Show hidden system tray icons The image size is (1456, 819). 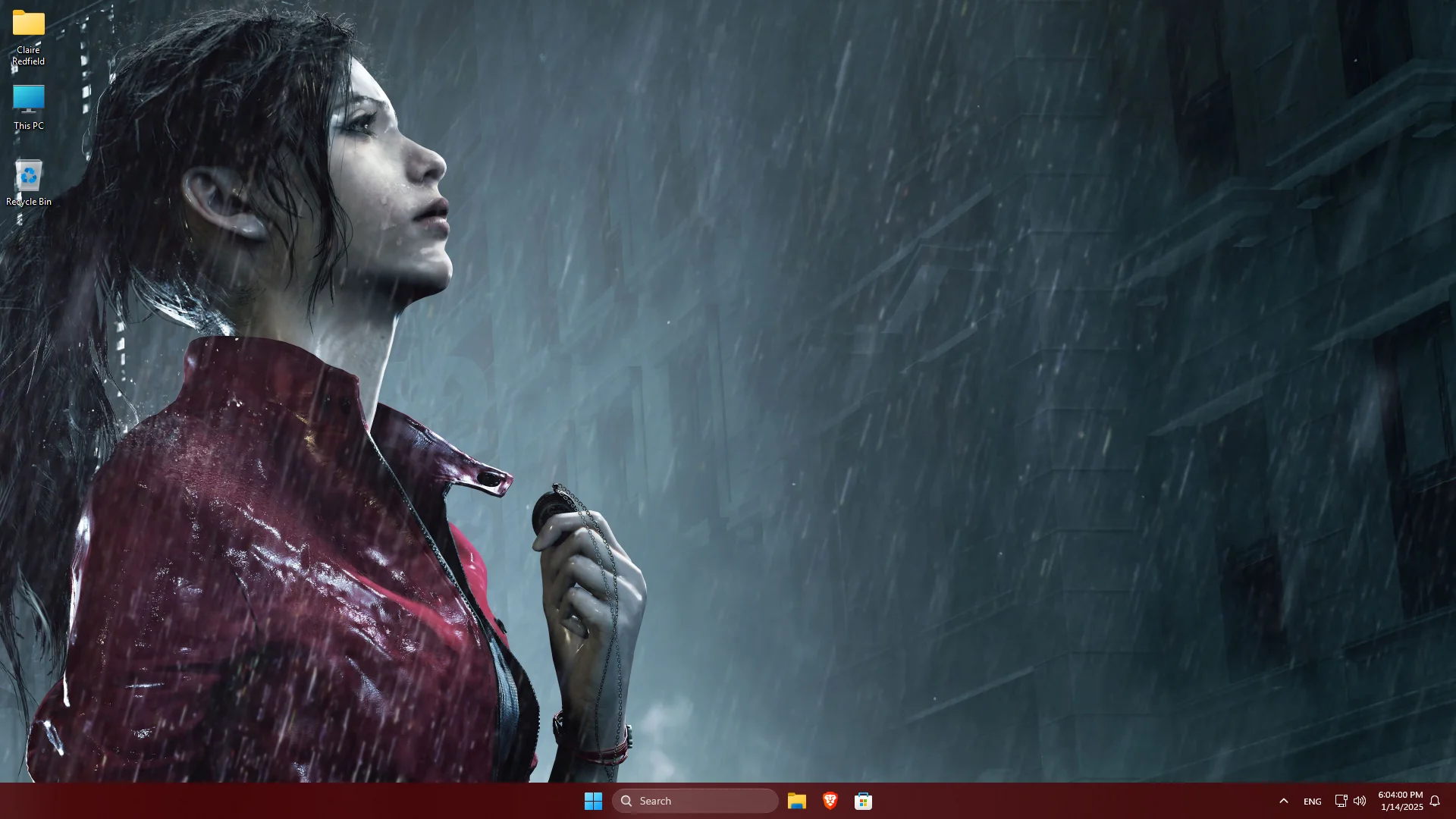coord(1283,801)
